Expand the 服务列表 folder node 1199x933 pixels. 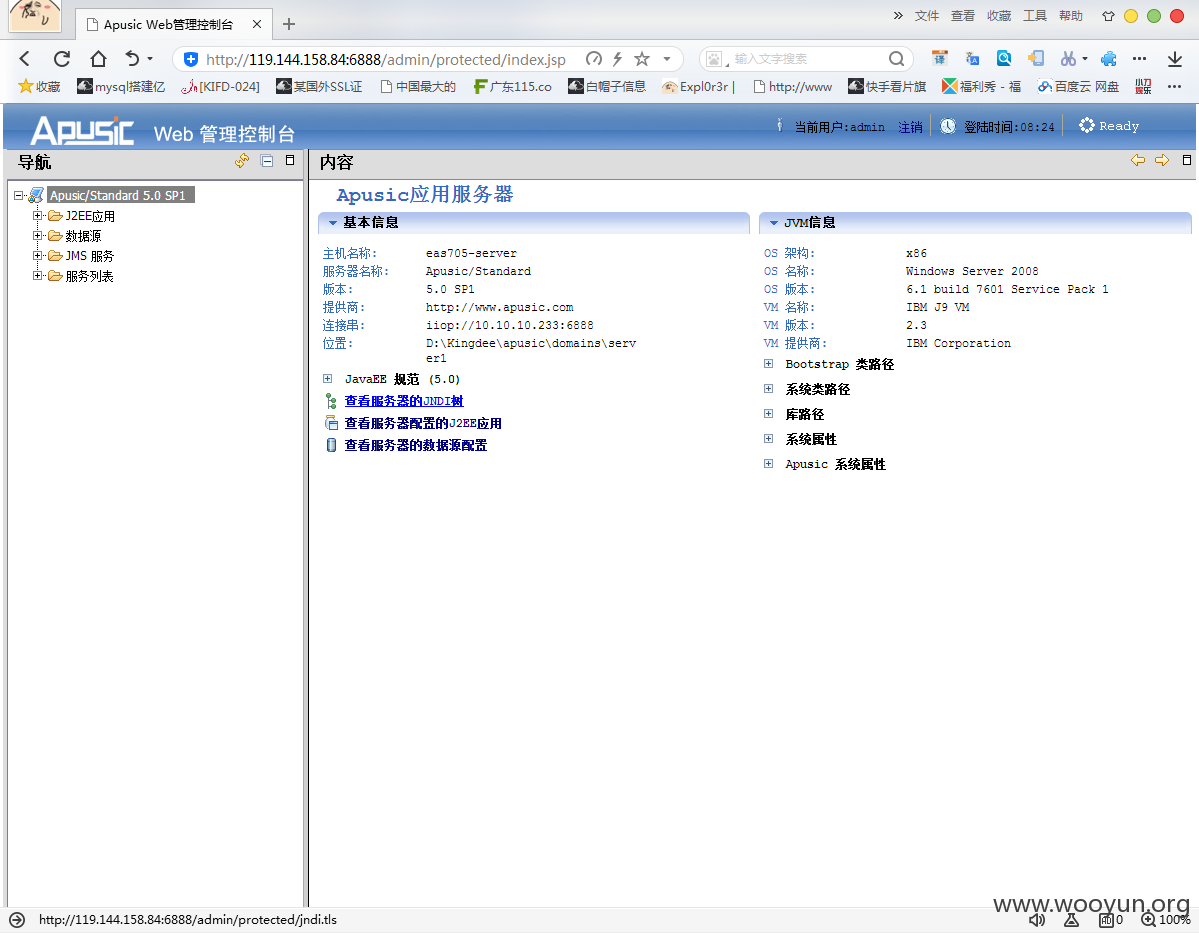(37, 275)
